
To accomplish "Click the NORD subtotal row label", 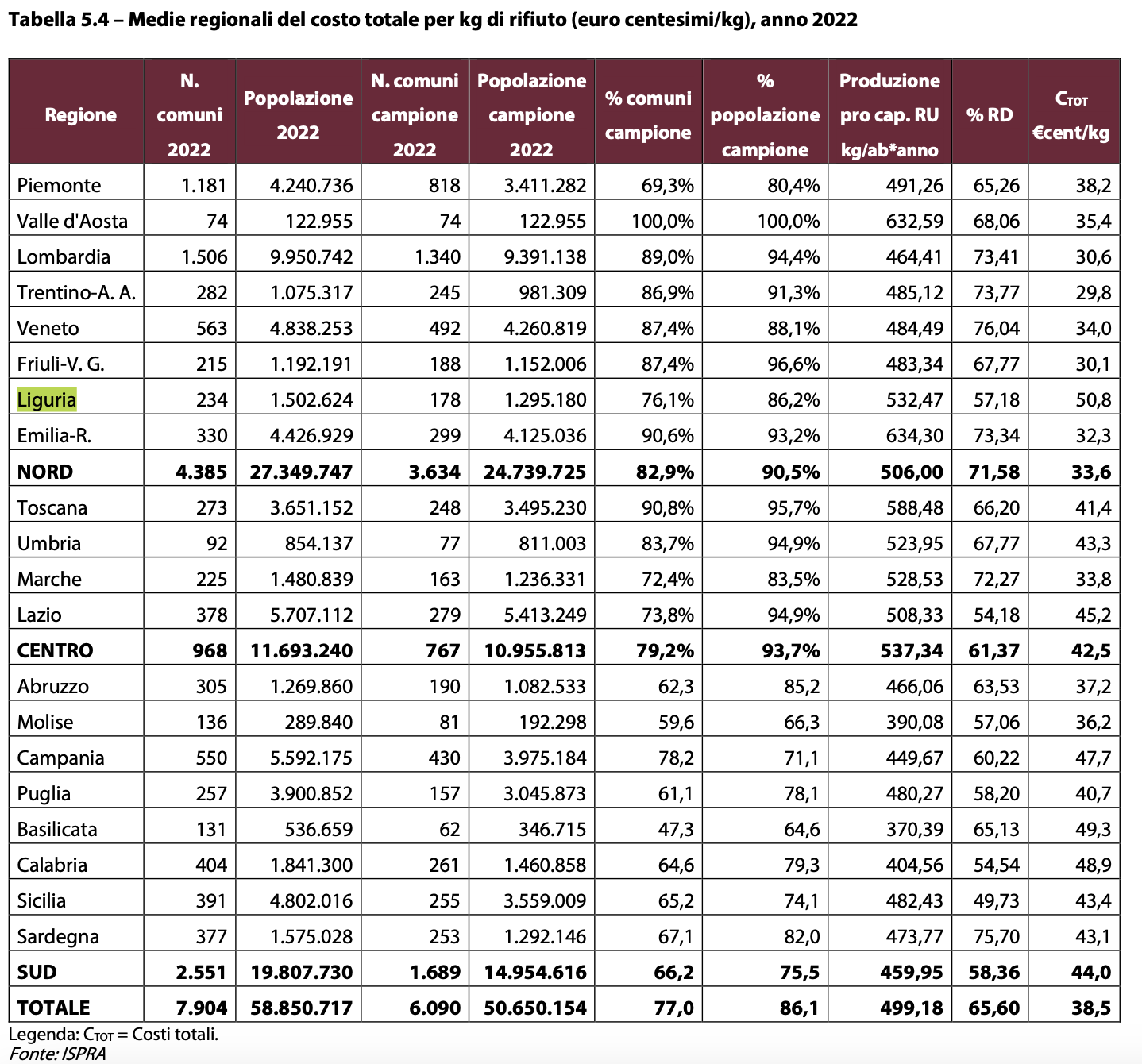I will pos(45,472).
